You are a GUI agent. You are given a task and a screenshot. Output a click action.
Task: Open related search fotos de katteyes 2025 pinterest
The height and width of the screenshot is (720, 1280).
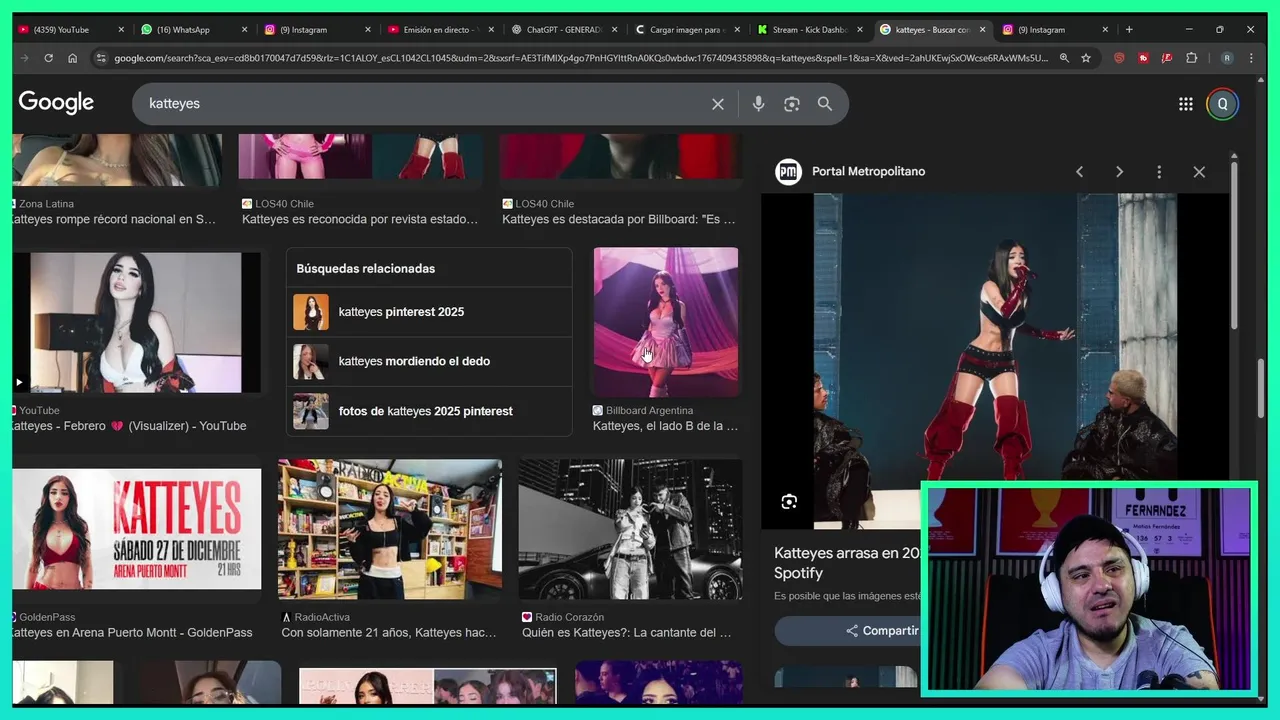coord(429,411)
